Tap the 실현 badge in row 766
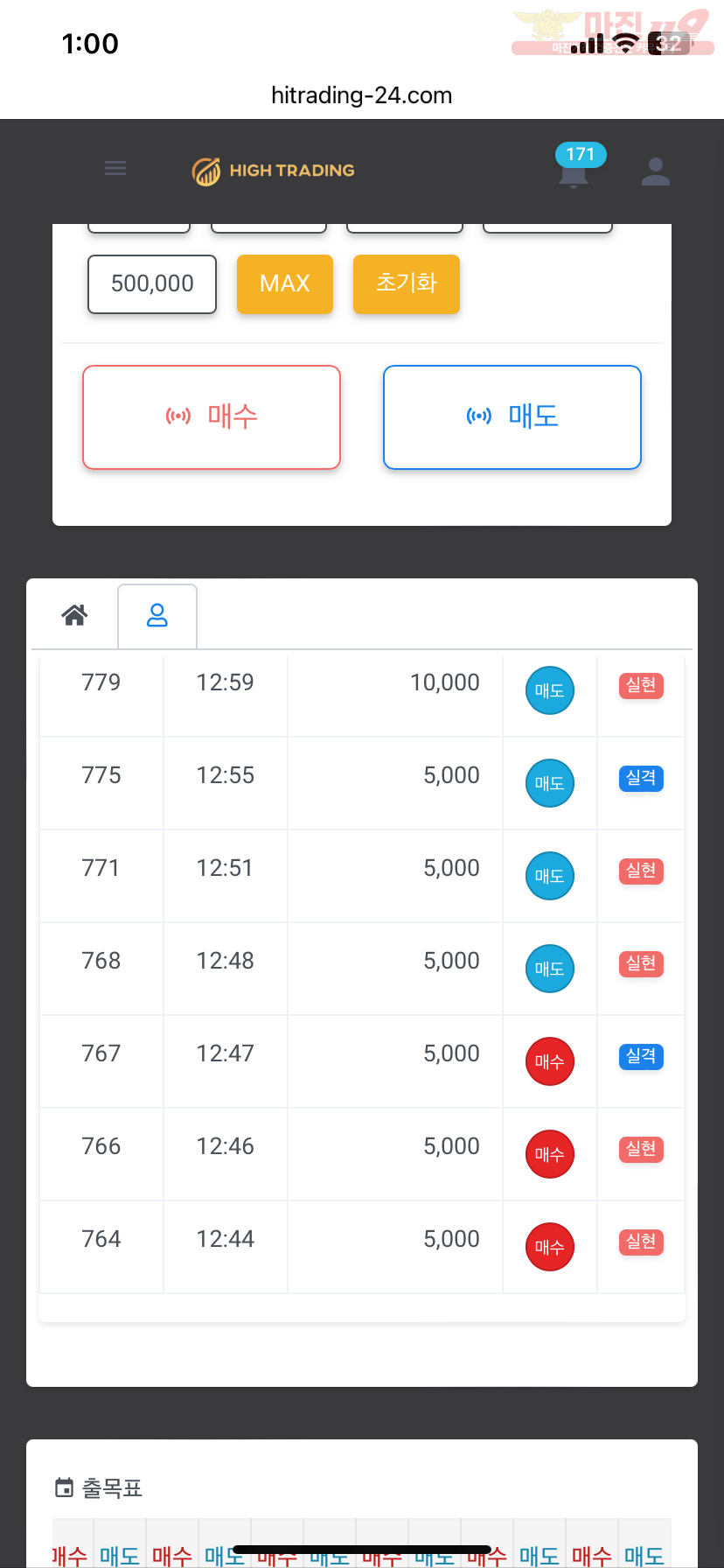This screenshot has width=724, height=1568. tap(641, 1149)
